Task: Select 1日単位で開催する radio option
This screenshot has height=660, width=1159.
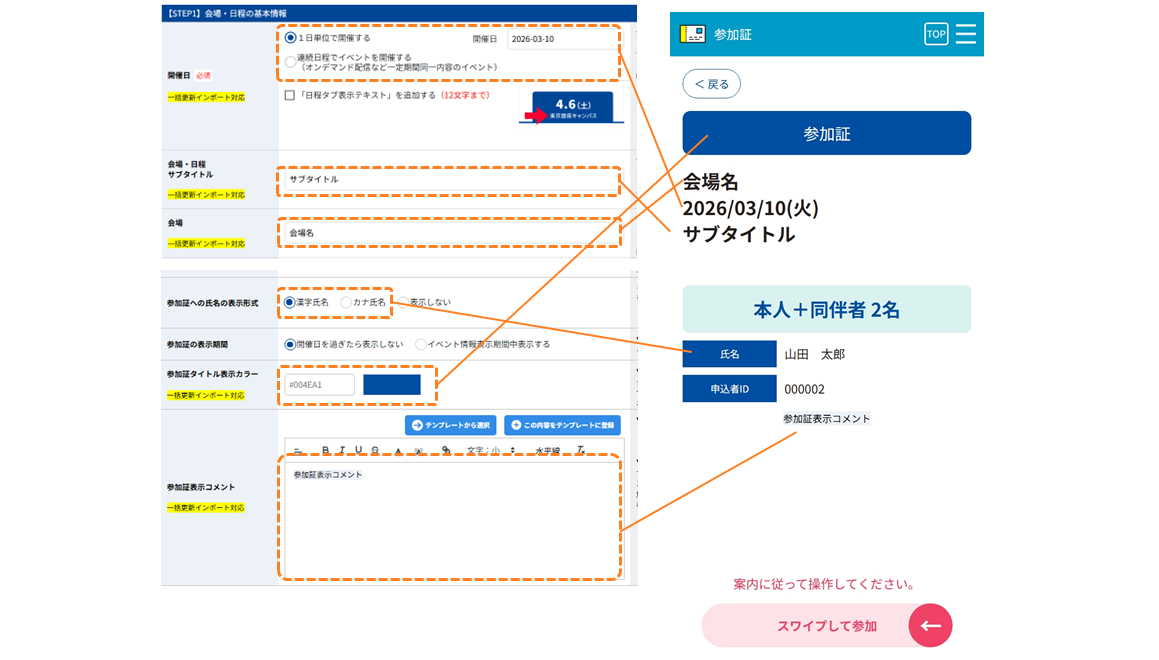Action: point(290,38)
